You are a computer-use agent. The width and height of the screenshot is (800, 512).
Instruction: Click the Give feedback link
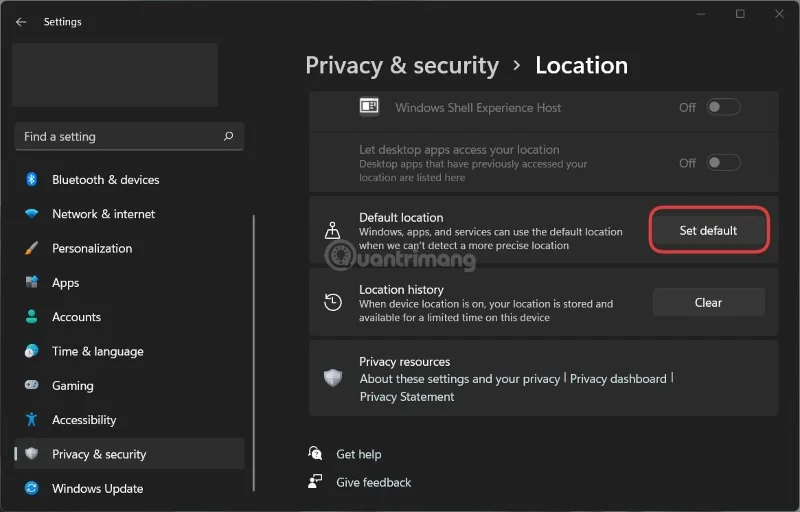pos(373,482)
